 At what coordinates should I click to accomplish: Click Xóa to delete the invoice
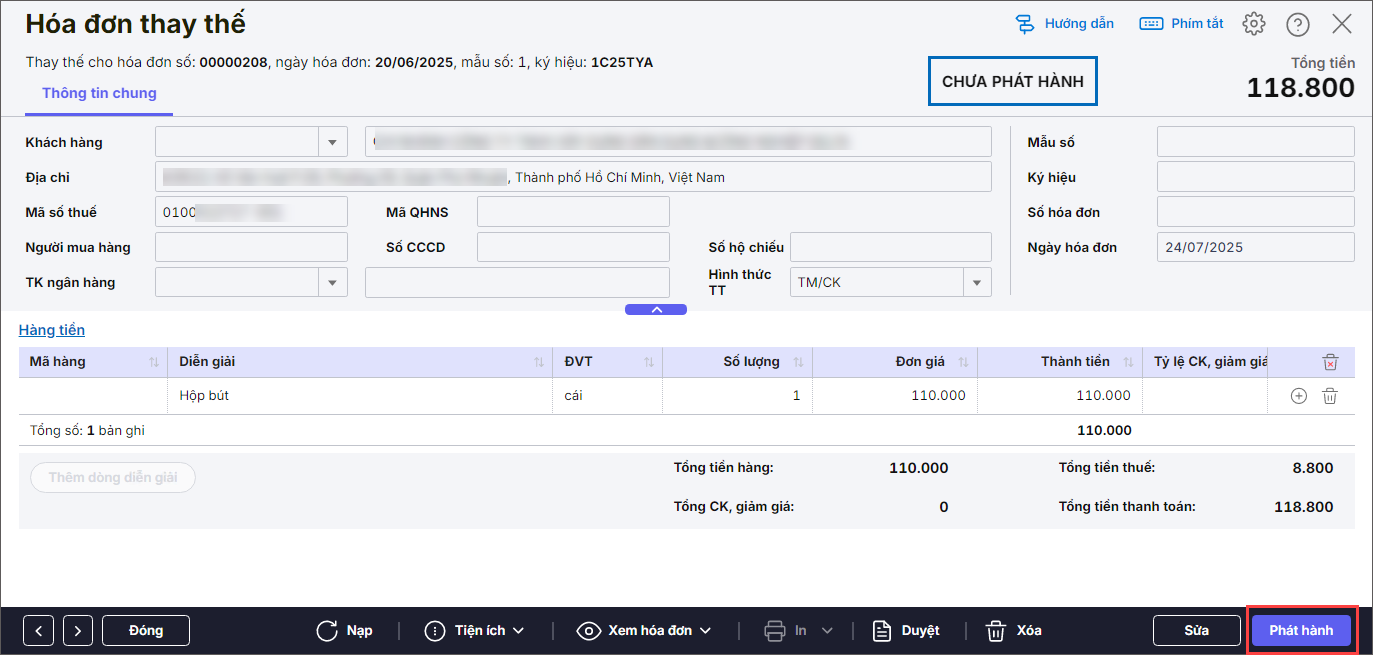(x=1014, y=631)
